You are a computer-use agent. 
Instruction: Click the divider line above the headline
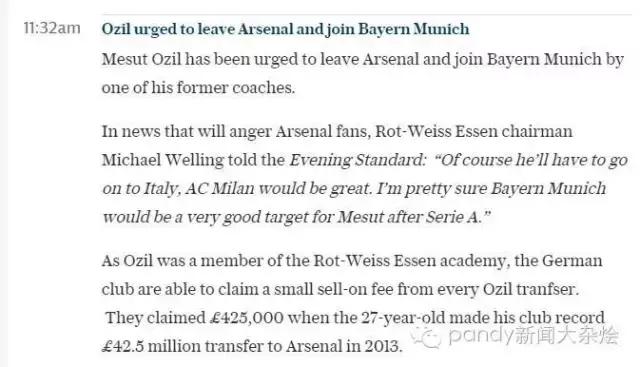367,15
